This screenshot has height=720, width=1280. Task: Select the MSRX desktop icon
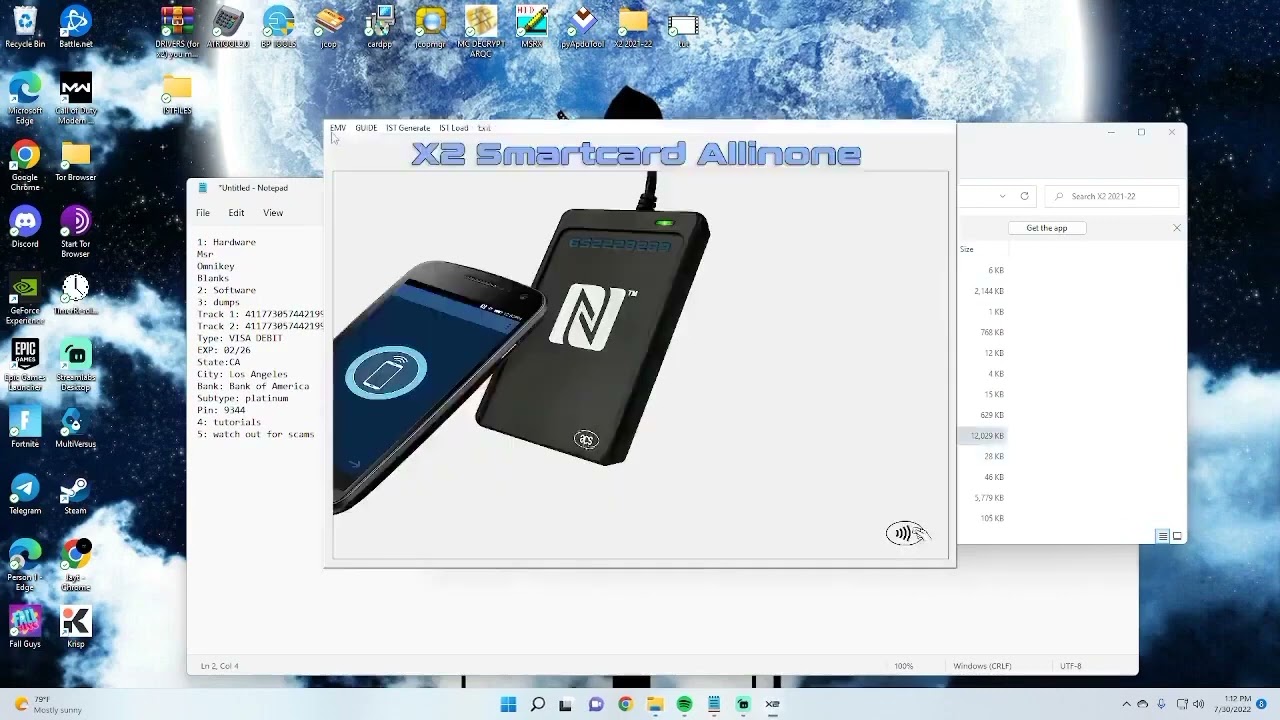coord(532,27)
